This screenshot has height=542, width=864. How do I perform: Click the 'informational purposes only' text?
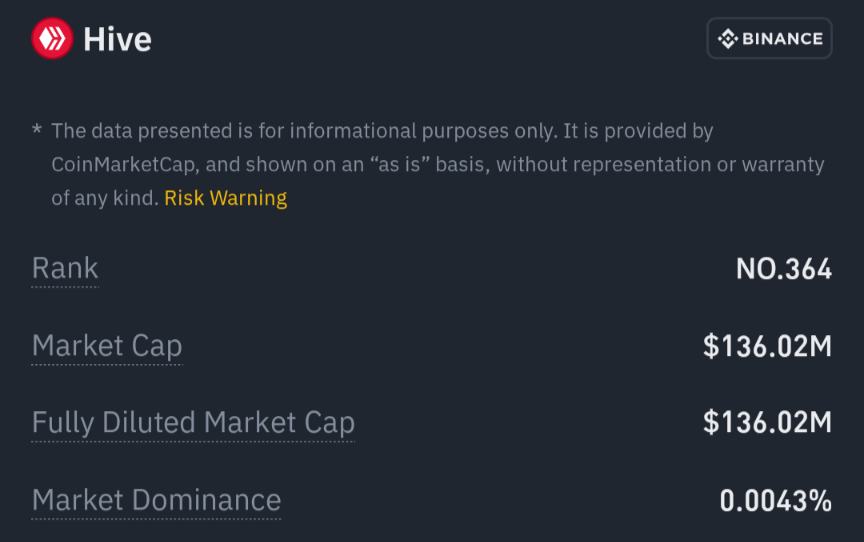422,131
